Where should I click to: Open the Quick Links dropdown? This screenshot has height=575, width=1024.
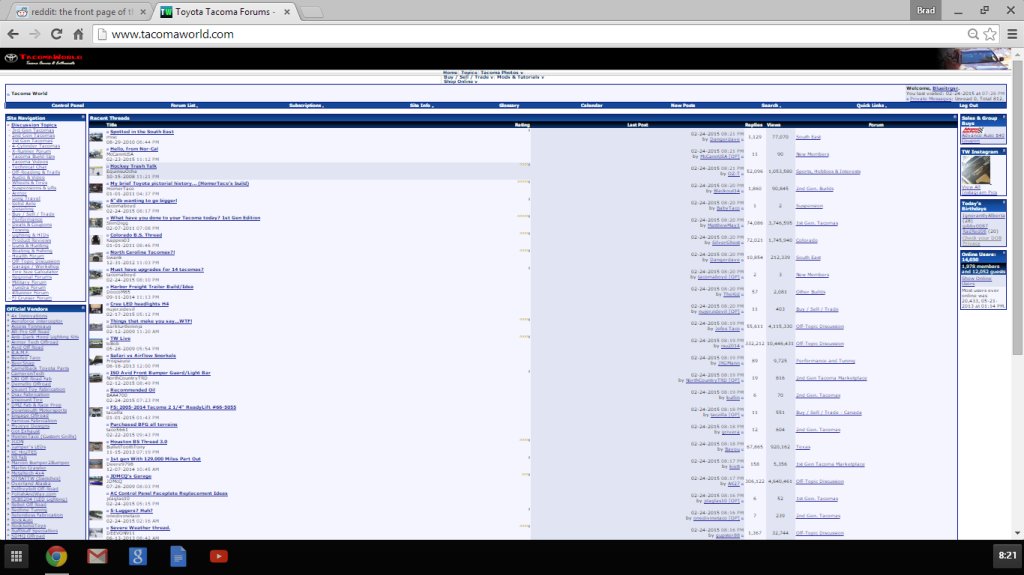click(871, 105)
